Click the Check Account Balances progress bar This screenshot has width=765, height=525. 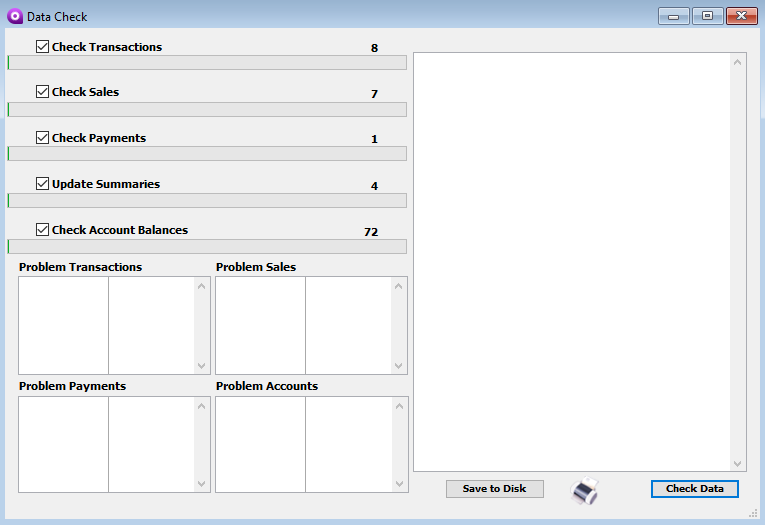pos(207,246)
